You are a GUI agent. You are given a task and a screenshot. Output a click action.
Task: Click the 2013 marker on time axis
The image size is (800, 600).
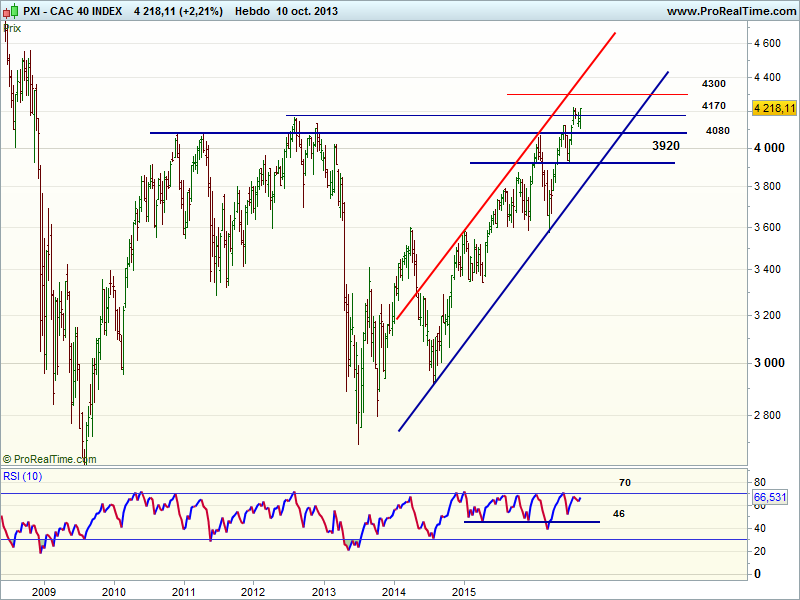323,592
